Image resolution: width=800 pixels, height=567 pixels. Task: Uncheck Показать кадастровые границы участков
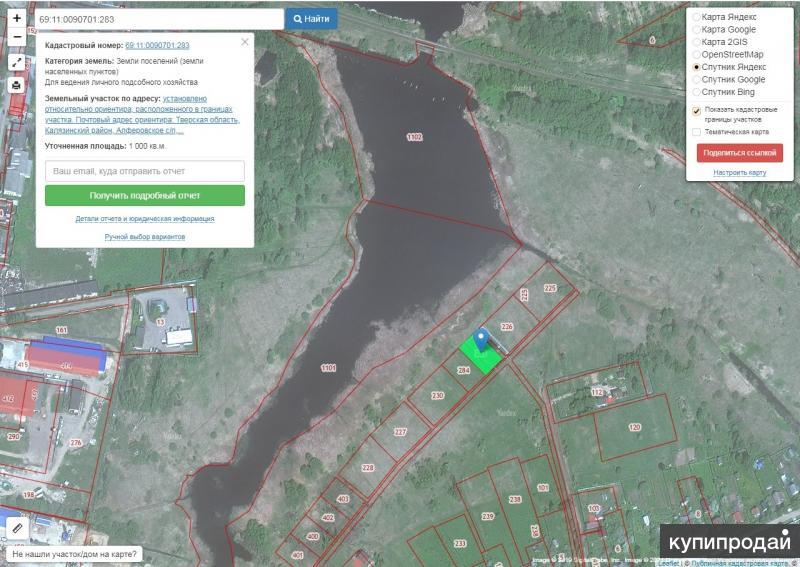pos(696,111)
